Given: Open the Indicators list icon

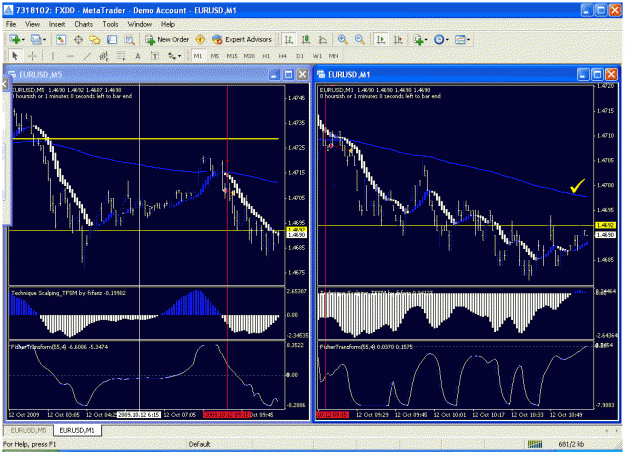Looking at the screenshot, I should tap(418, 39).
